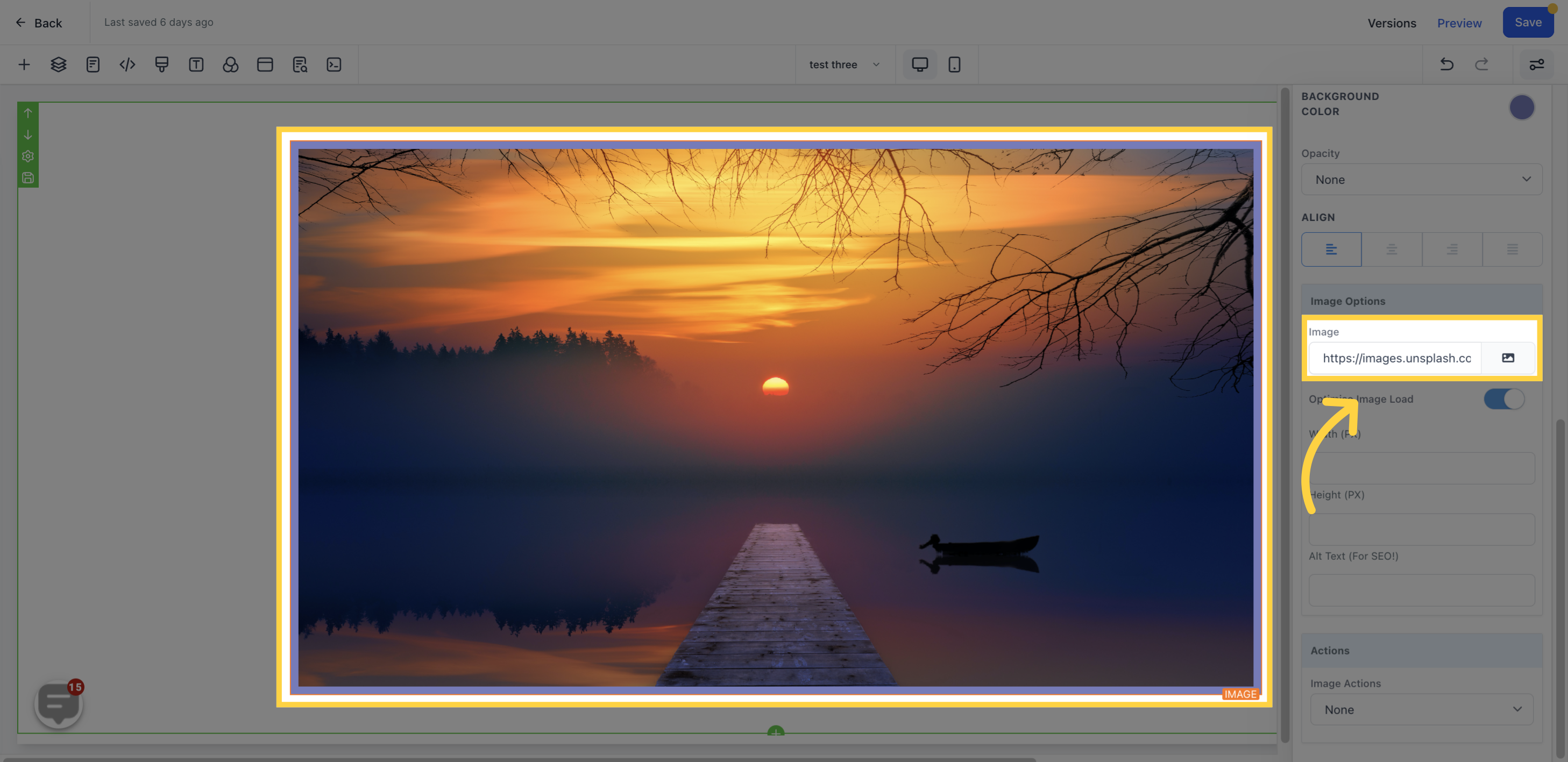Screen dimensions: 1568x762
Task: Open the color circles icon
Action: click(231, 65)
